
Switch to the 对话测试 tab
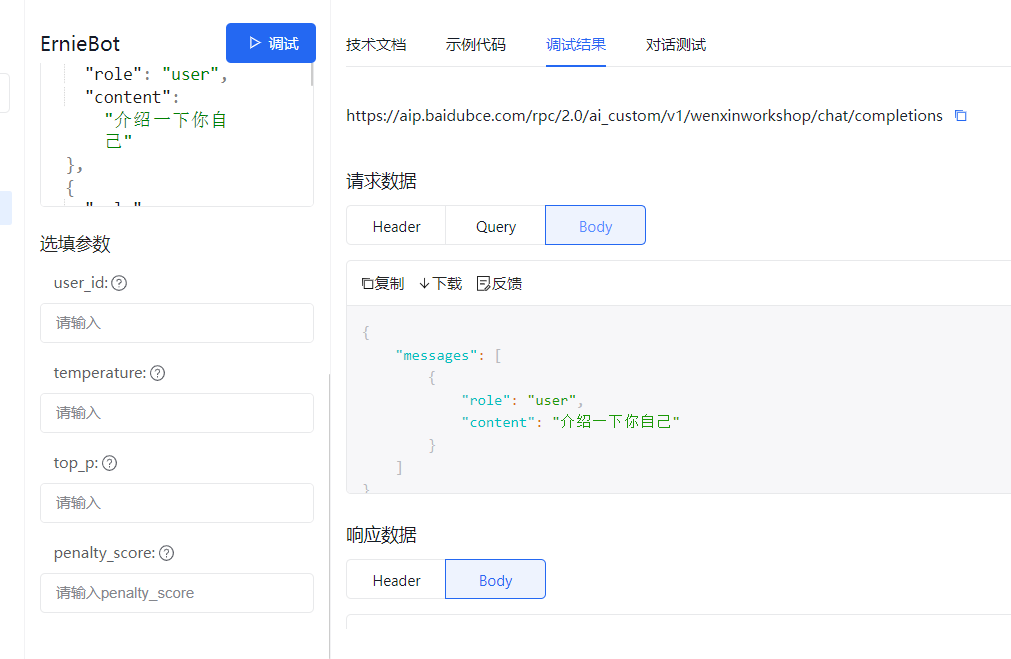[x=676, y=44]
